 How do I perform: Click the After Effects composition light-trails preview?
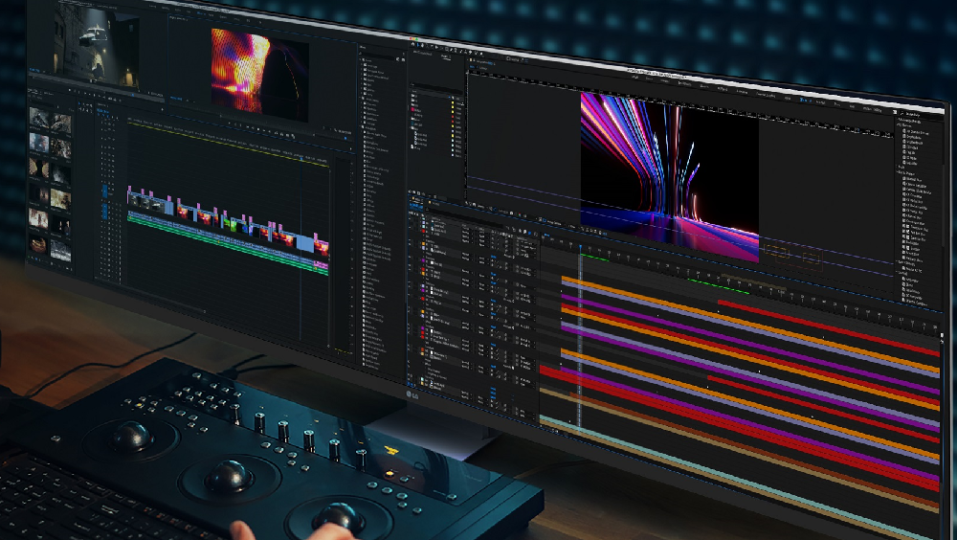tap(670, 178)
